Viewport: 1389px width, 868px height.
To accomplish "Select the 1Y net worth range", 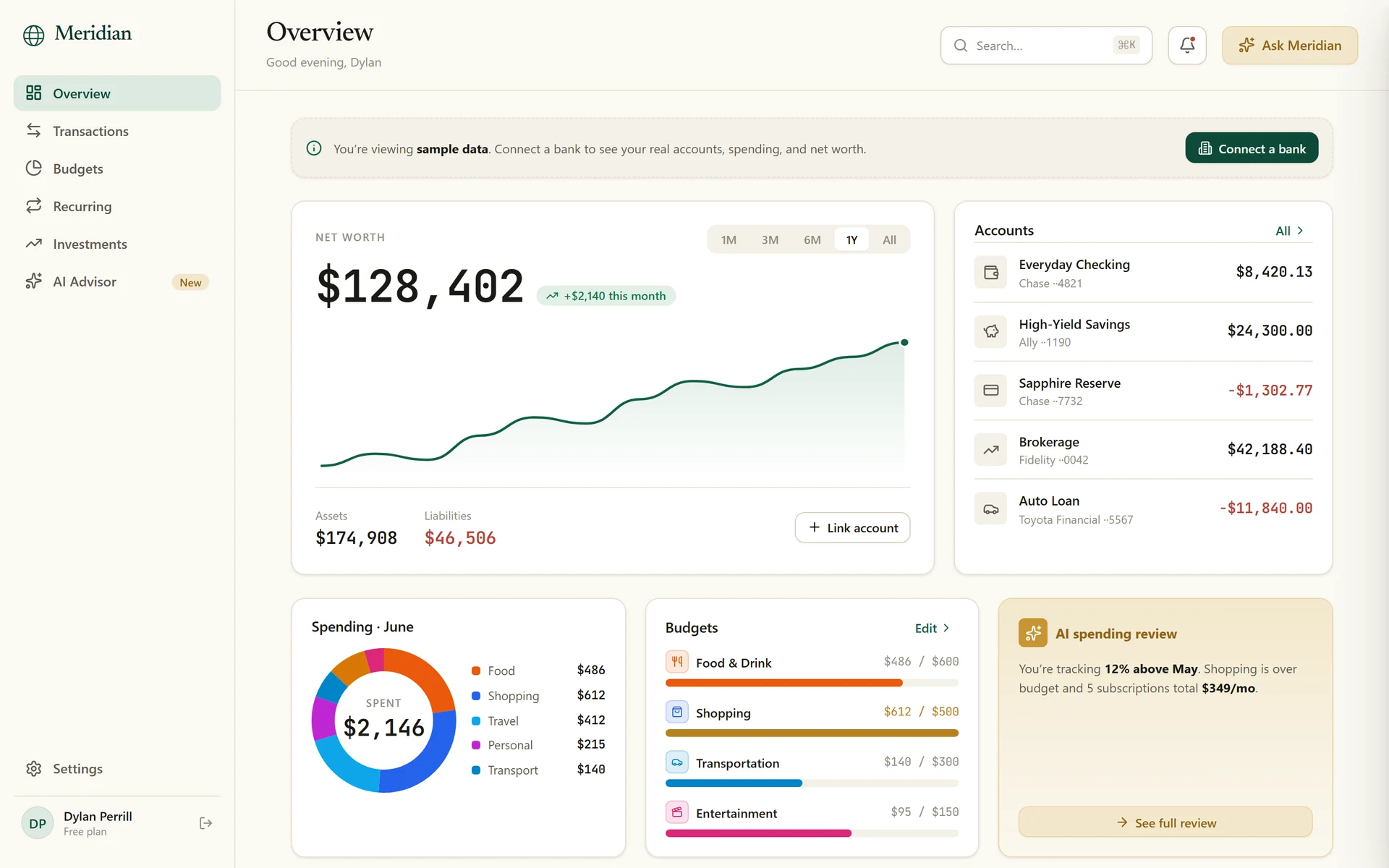I will click(x=851, y=239).
